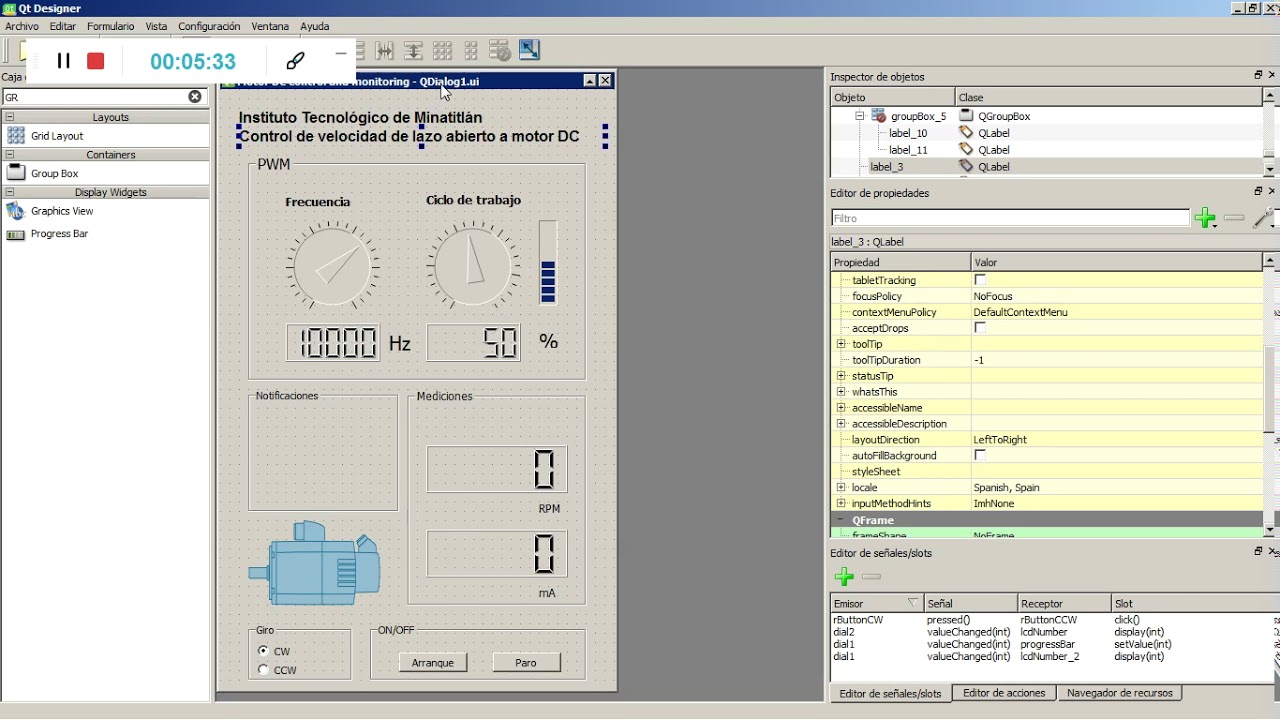1280x720 pixels.
Task: Toggle the tabletTracking checkbox
Action: tap(980, 280)
